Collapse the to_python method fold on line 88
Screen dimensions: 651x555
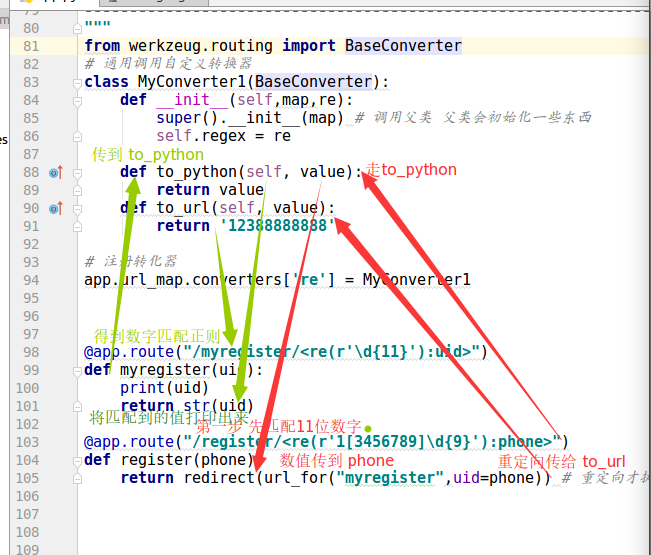77,173
